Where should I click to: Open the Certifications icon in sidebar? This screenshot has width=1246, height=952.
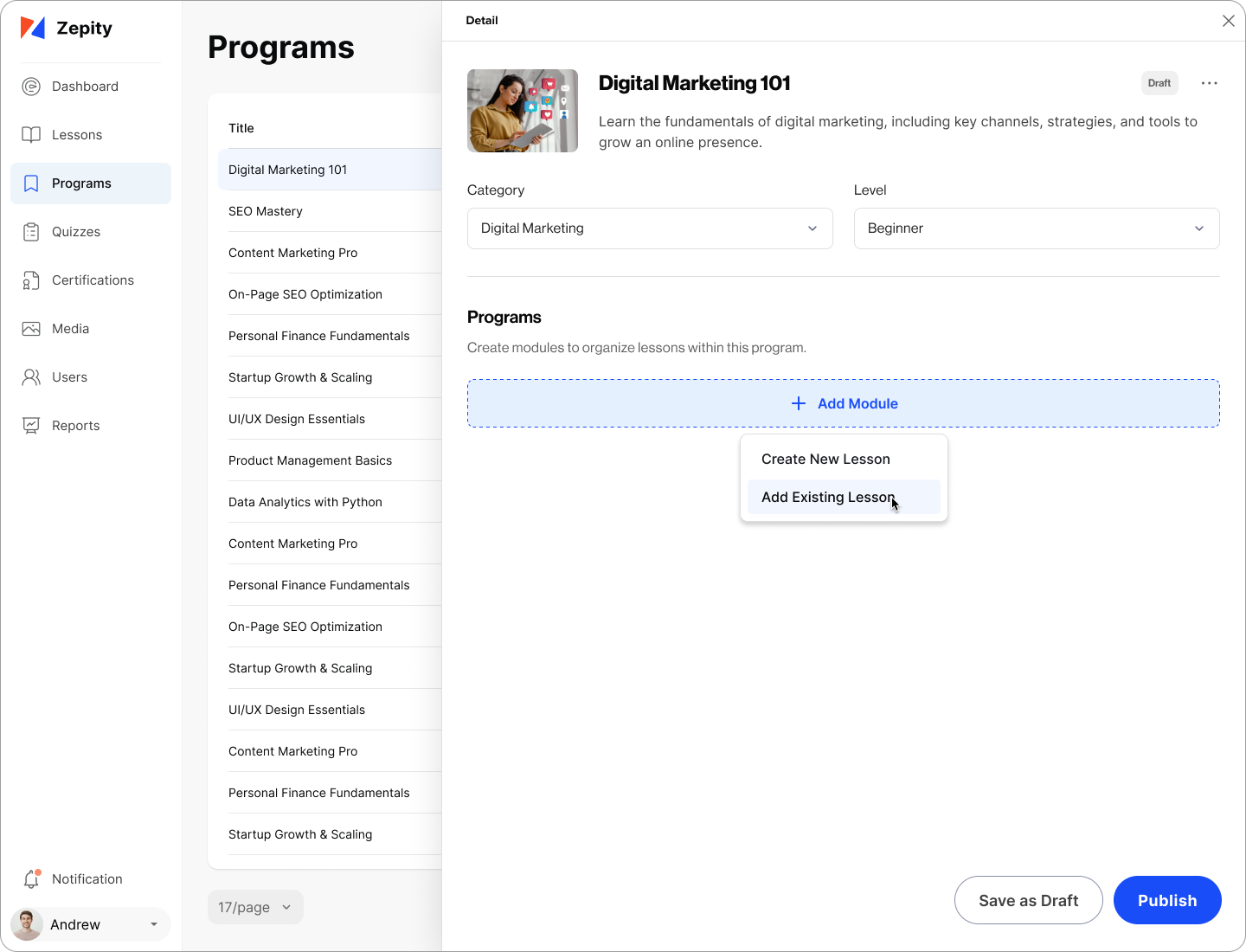click(31, 280)
